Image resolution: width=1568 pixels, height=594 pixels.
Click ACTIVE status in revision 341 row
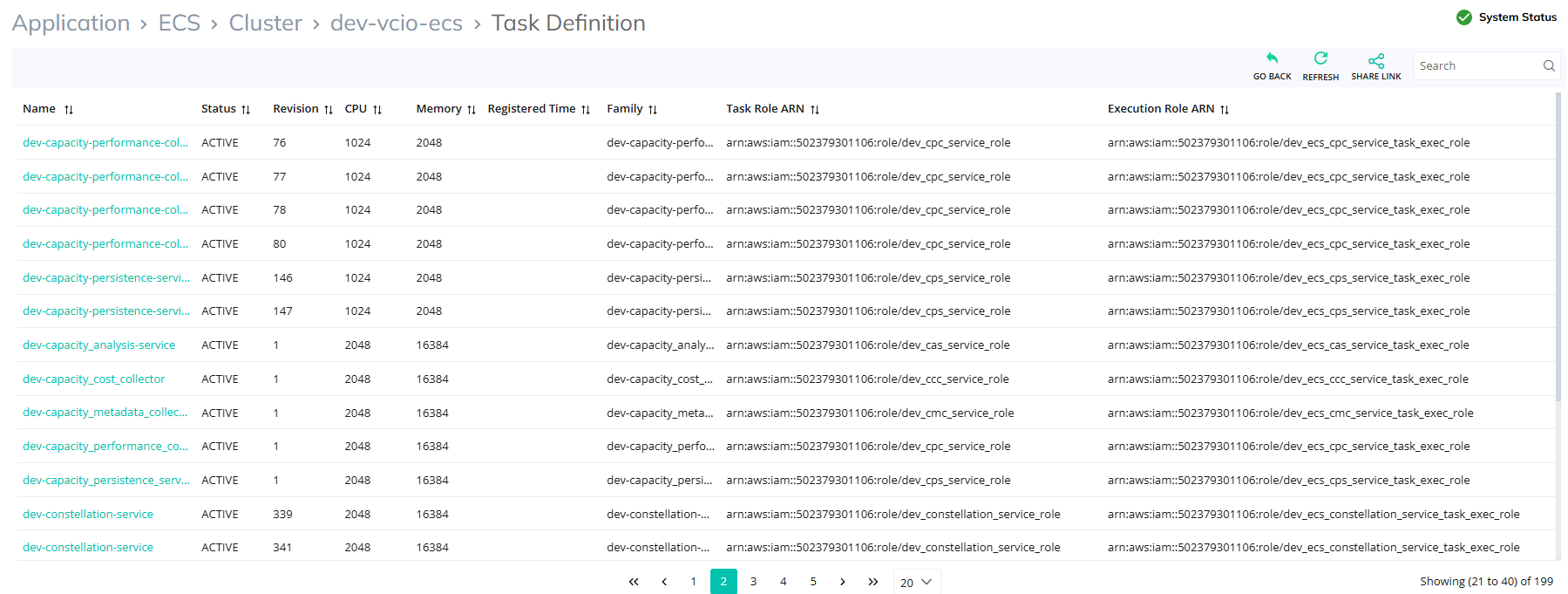[220, 548]
